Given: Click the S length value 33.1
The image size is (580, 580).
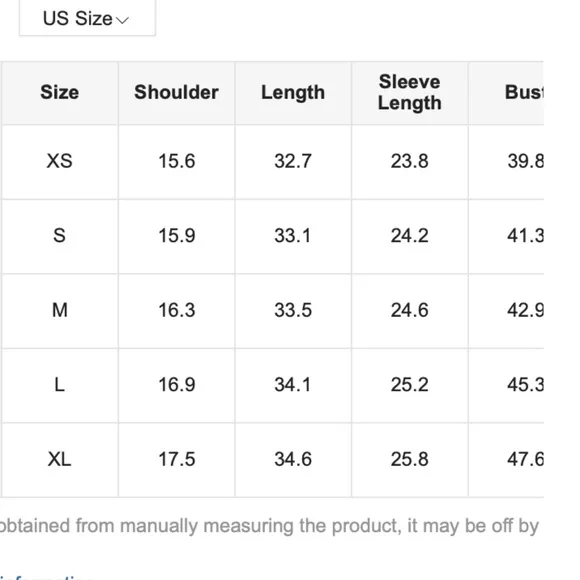Looking at the screenshot, I should tap(293, 236).
